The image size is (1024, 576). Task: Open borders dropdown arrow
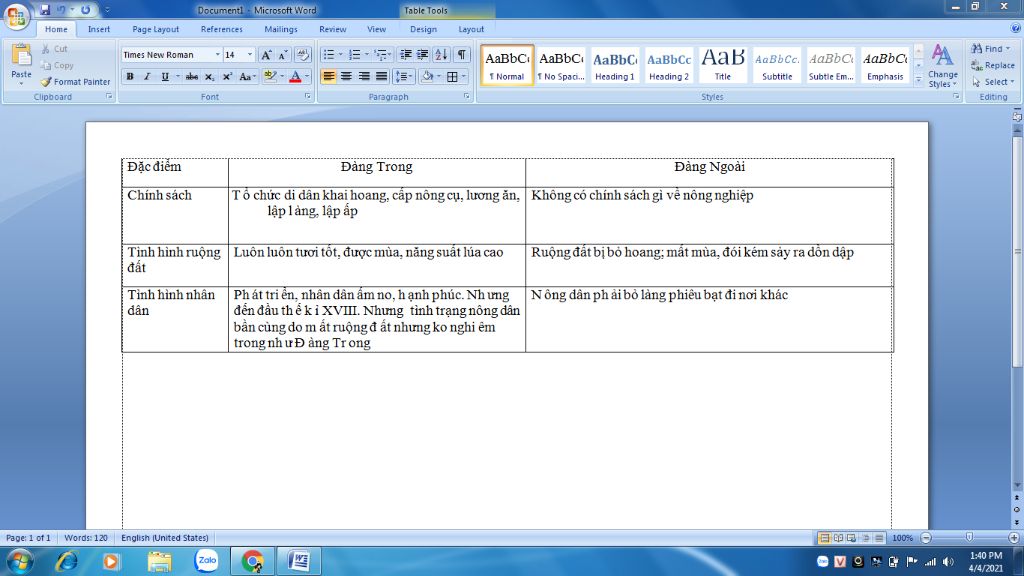coord(464,76)
